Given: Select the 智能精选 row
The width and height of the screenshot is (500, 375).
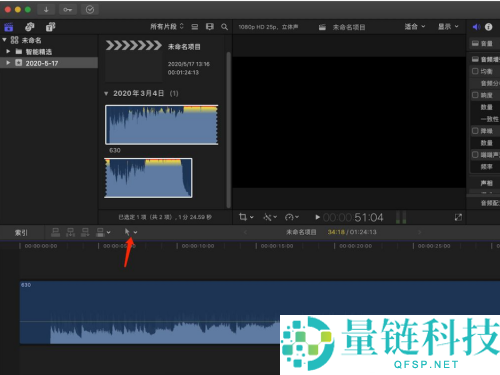Looking at the screenshot, I should point(49,51).
